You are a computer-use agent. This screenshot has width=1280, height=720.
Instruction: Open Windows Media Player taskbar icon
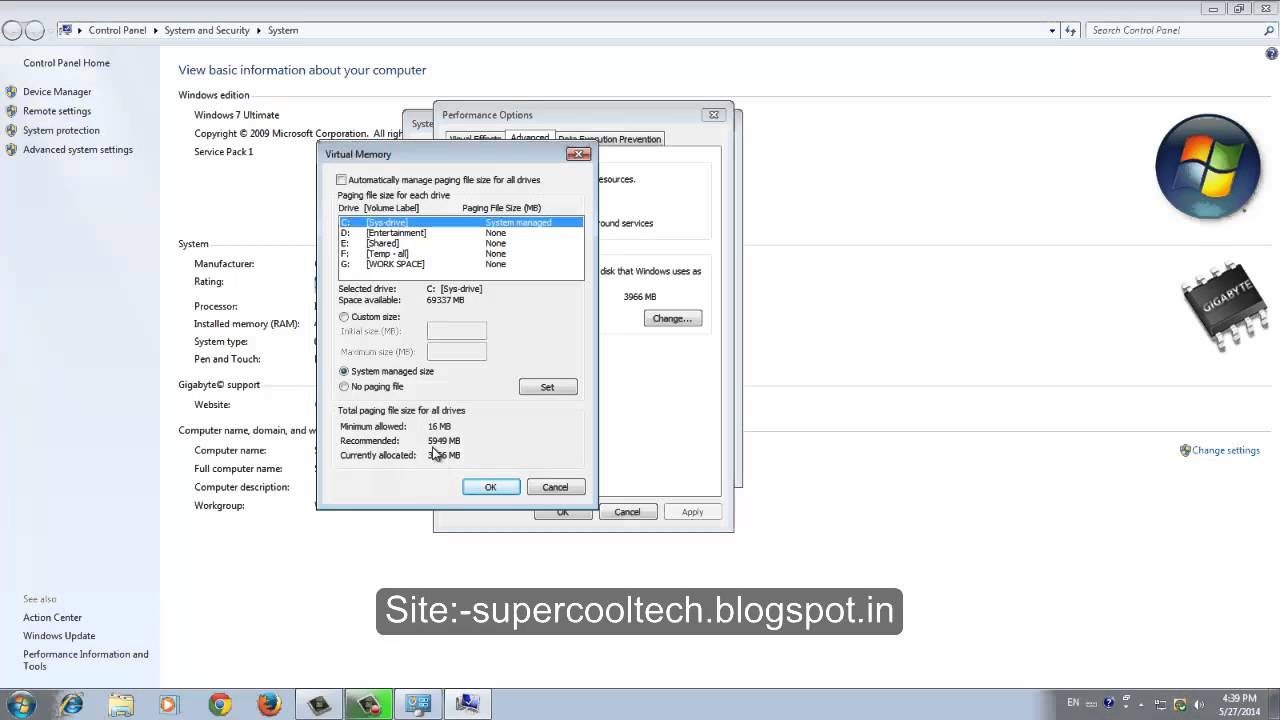(x=168, y=704)
